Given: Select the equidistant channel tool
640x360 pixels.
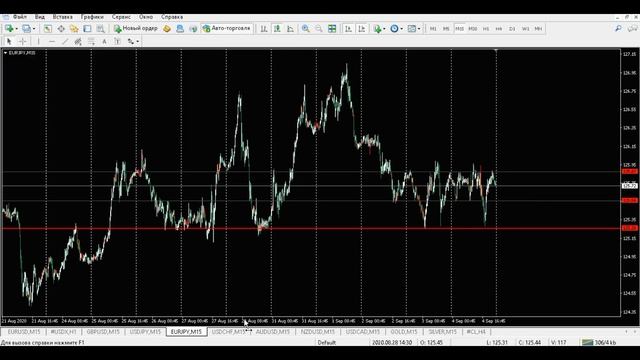Looking at the screenshot, I should [x=78, y=41].
